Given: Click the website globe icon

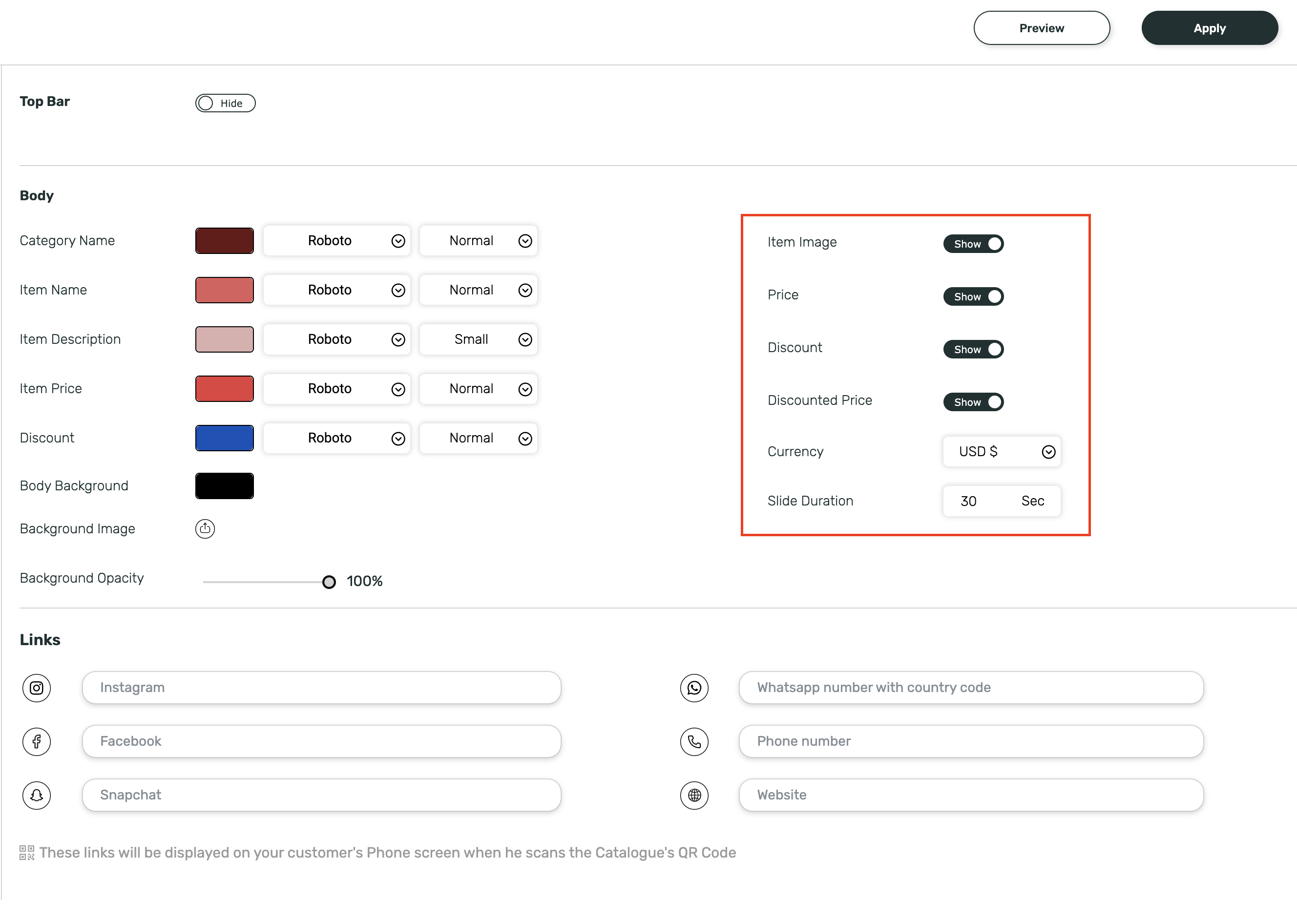Looking at the screenshot, I should [x=694, y=796].
